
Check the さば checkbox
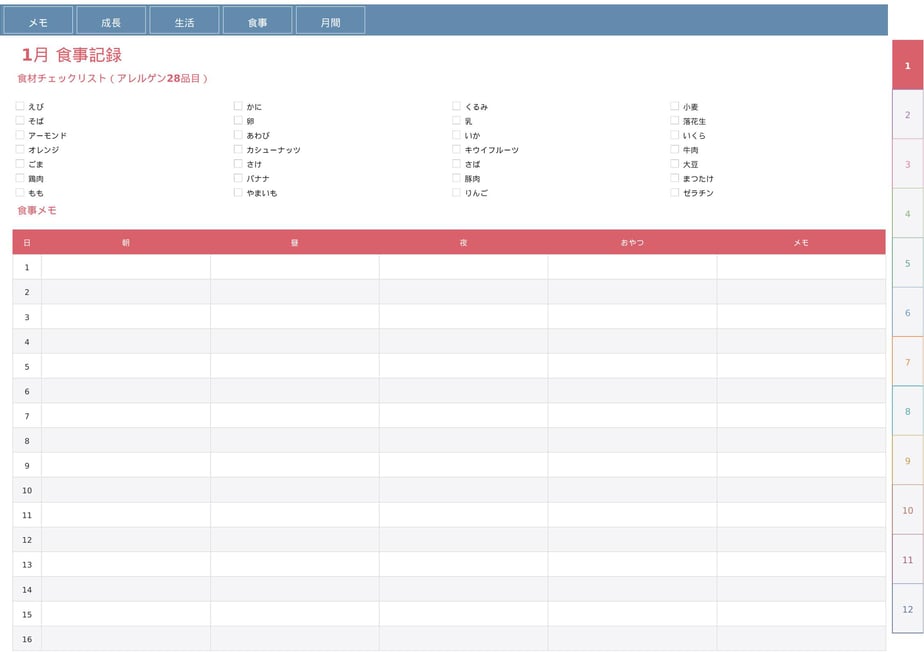coord(456,164)
